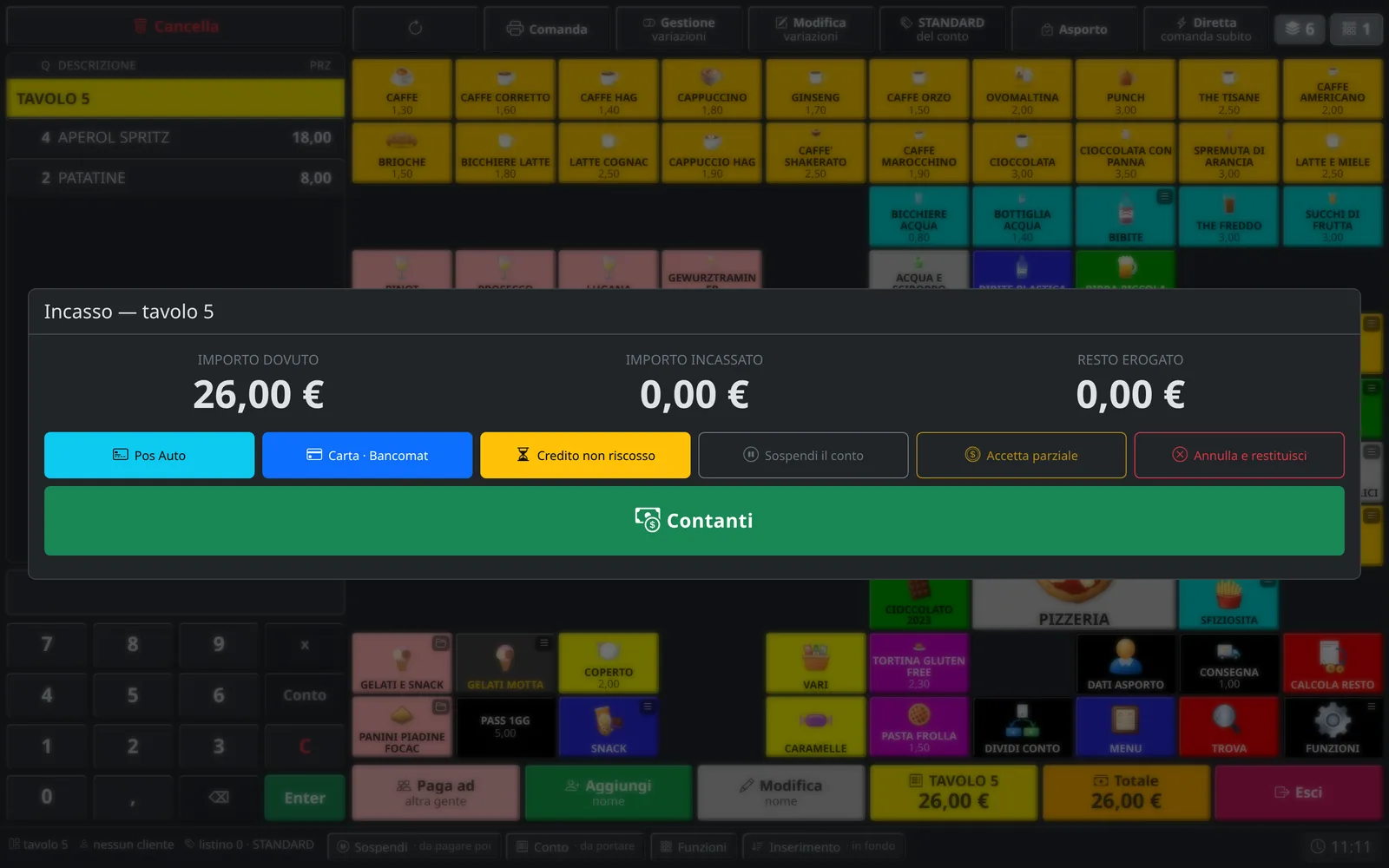Screen dimensions: 1389x868
Task: Click Diretta comanda subito
Action: click(x=1206, y=29)
